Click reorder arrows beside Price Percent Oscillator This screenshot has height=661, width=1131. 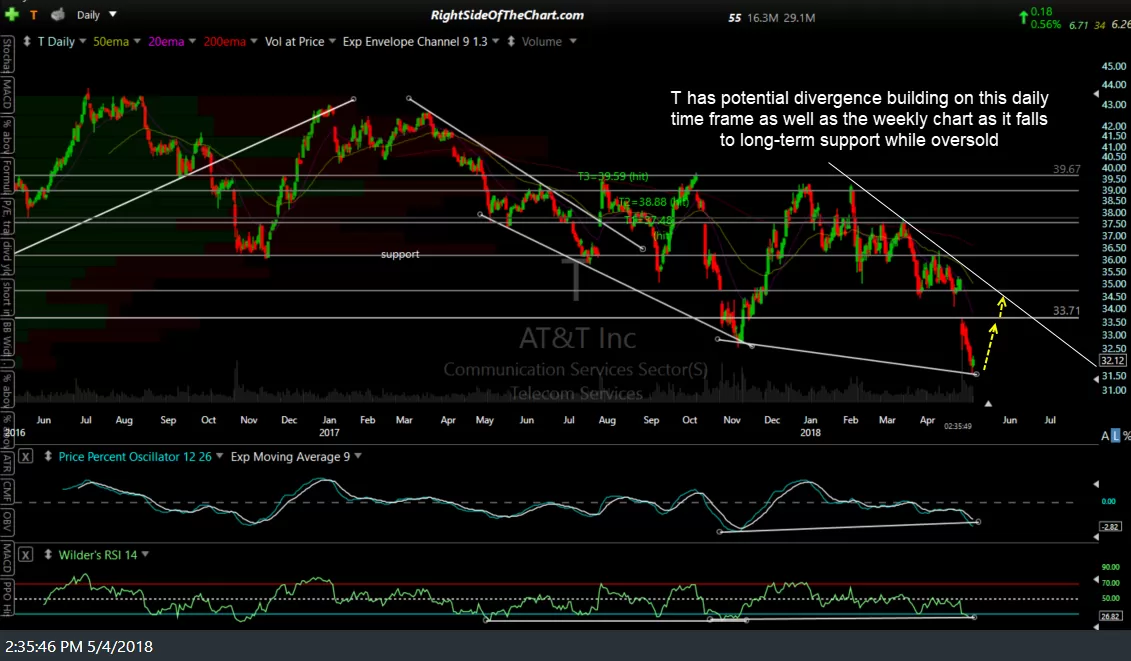pos(48,456)
